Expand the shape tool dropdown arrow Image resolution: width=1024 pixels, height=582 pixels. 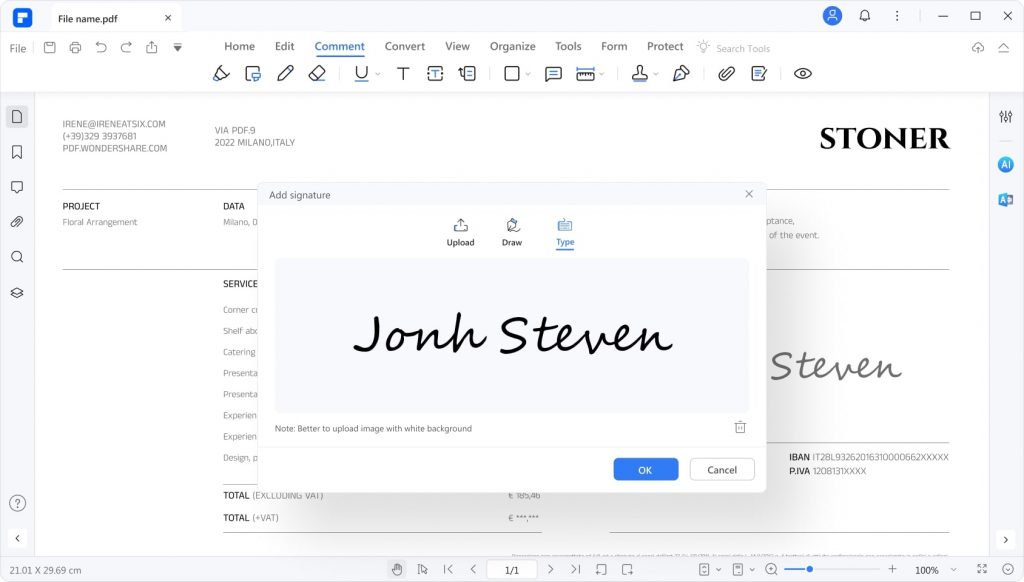(x=528, y=74)
